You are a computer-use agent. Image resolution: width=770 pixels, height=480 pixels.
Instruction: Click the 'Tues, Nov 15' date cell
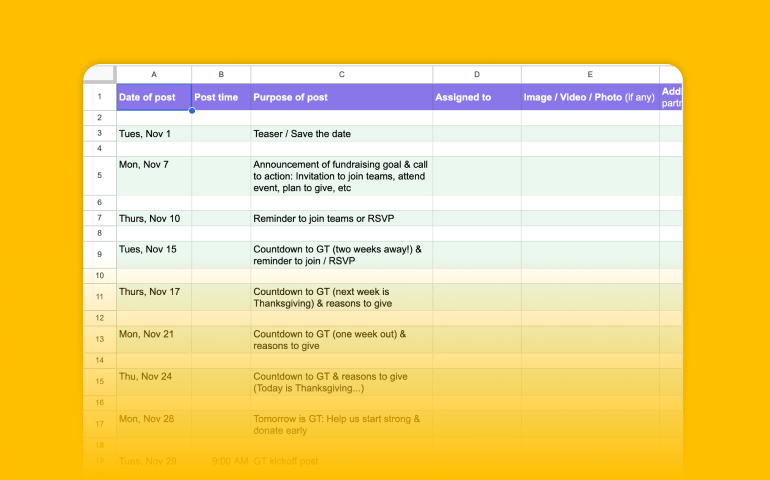click(154, 254)
